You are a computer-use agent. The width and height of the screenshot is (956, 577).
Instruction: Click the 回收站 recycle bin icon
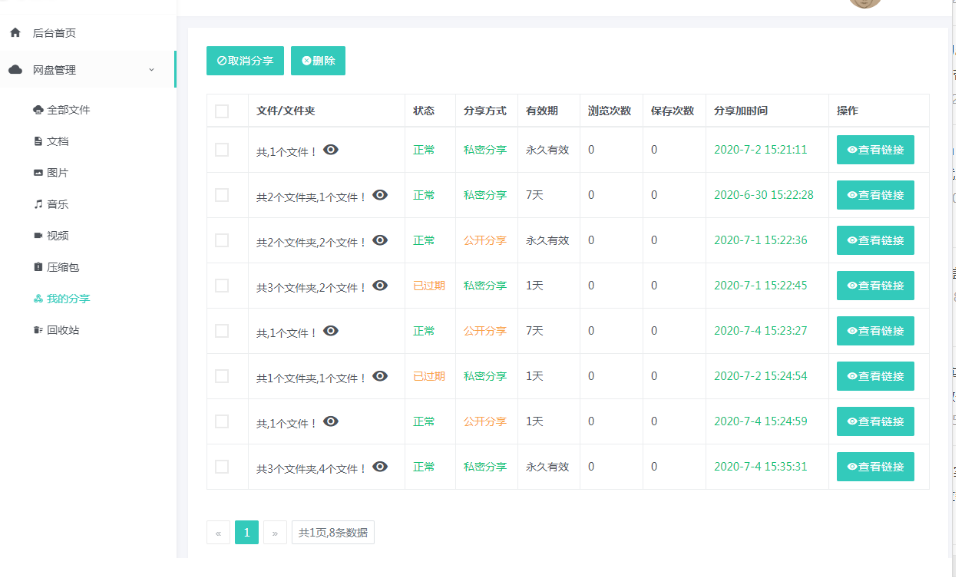[x=38, y=330]
